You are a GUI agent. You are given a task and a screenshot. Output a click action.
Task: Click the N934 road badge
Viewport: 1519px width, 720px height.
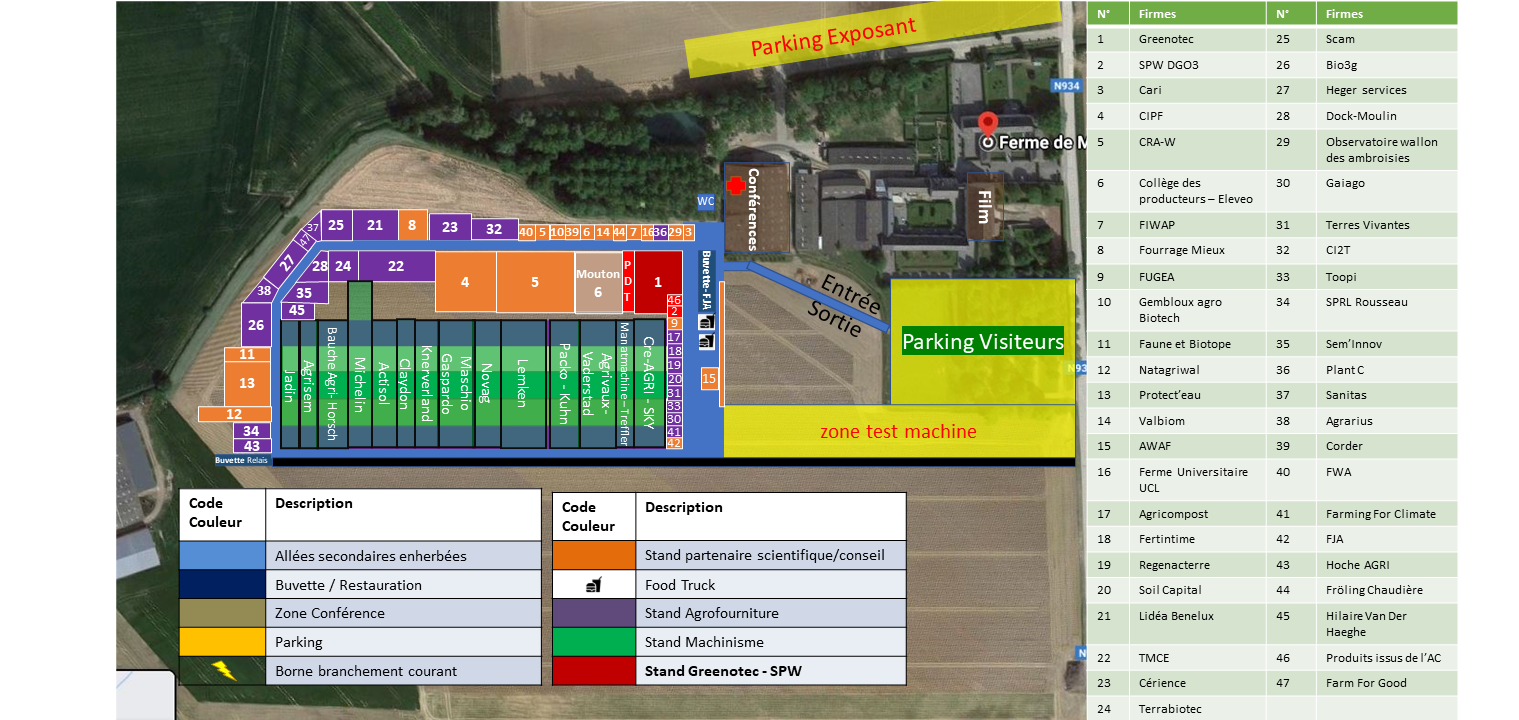pyautogui.click(x=1067, y=86)
